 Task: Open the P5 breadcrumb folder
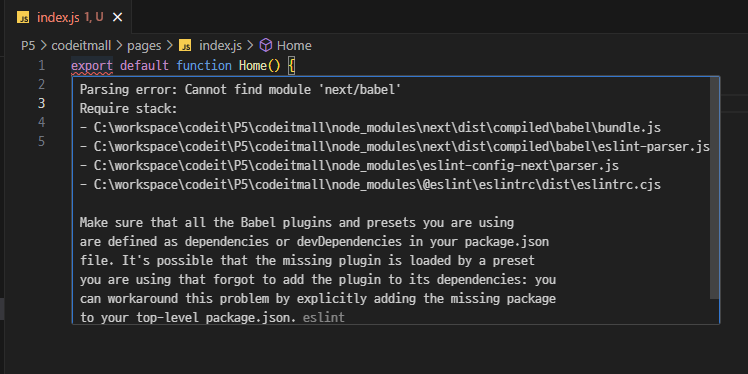point(28,46)
